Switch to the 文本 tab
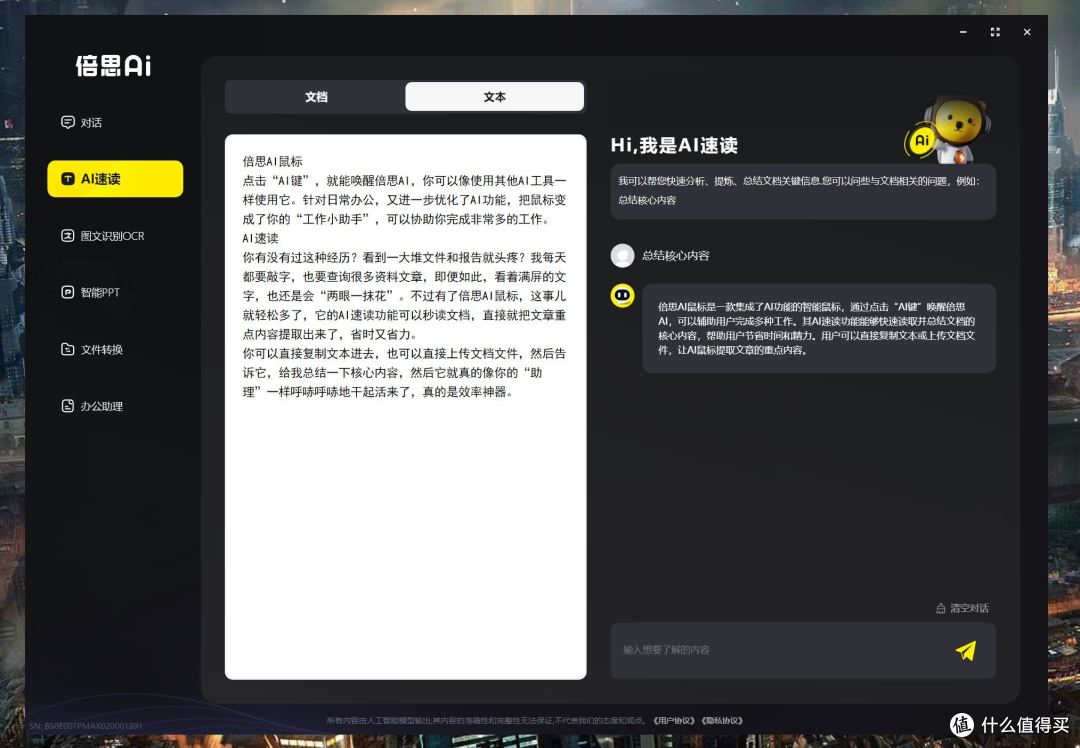Image resolution: width=1080 pixels, height=748 pixels. click(495, 97)
